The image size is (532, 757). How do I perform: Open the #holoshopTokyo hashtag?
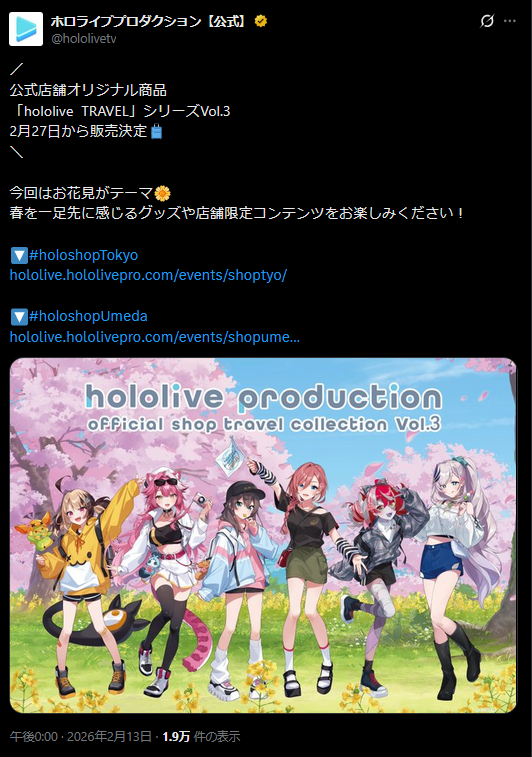pos(84,255)
